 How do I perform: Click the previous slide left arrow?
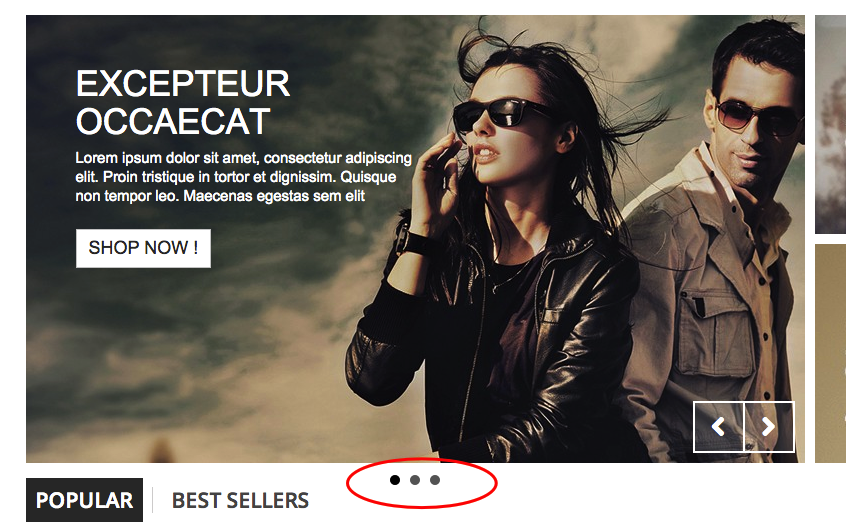click(718, 427)
